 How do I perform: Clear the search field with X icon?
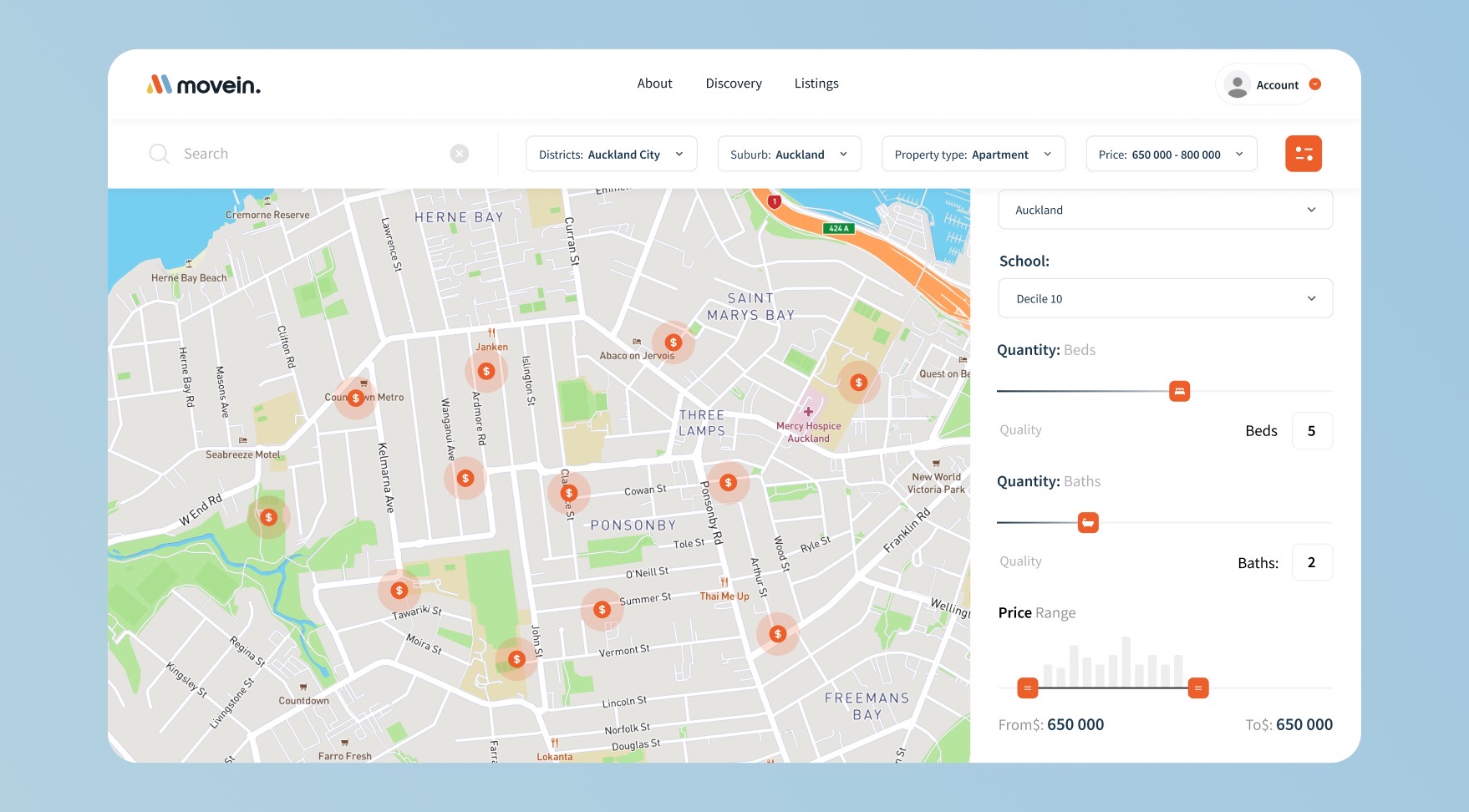pos(460,154)
